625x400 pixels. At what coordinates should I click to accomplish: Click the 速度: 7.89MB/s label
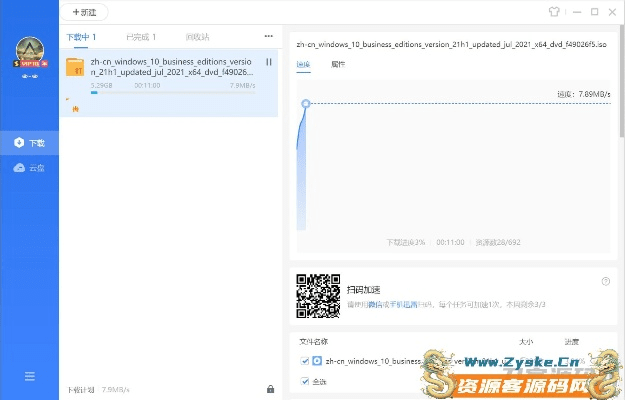click(584, 94)
